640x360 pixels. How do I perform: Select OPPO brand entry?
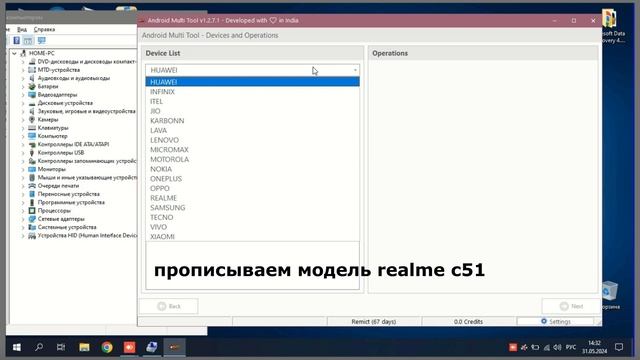click(x=252, y=188)
